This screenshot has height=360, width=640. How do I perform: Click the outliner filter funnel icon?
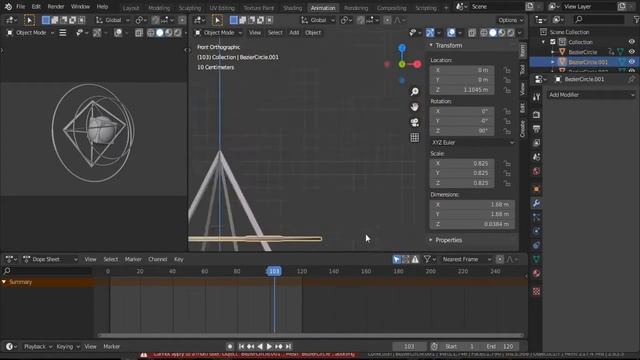click(636, 19)
